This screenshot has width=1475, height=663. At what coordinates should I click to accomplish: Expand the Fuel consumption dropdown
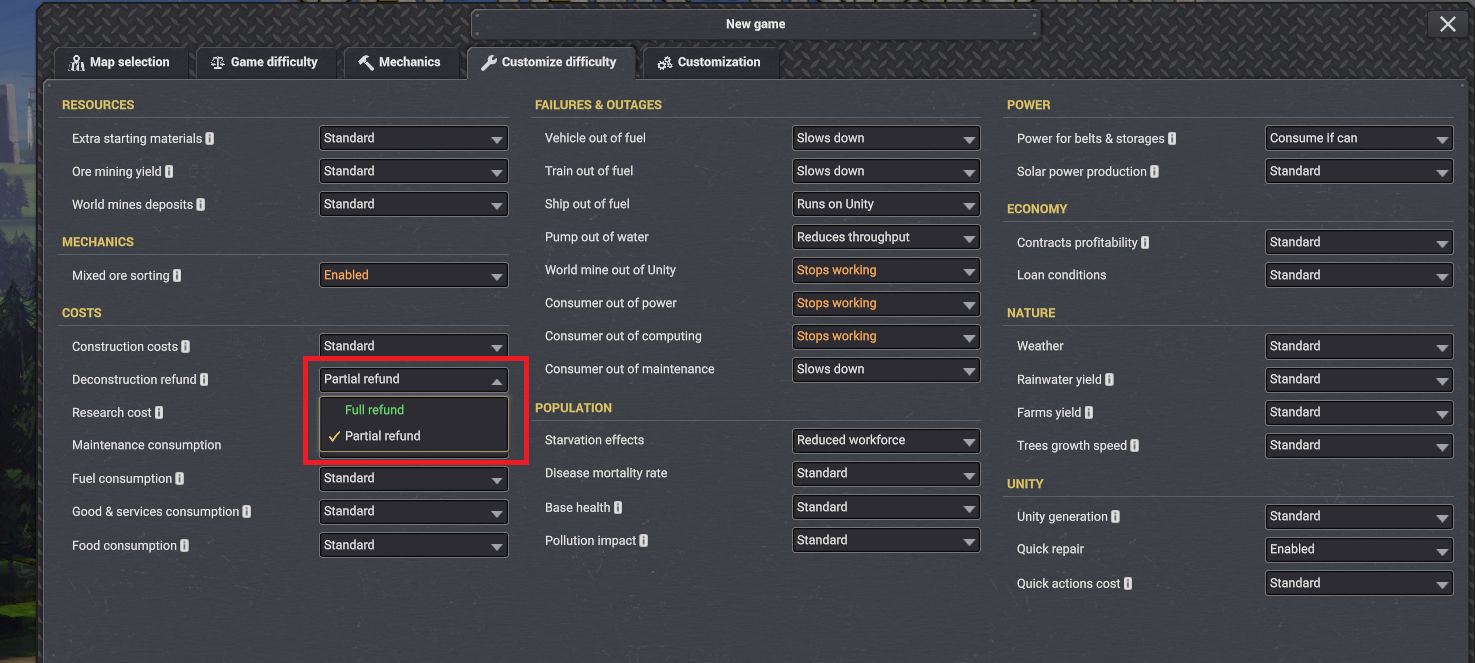pyautogui.click(x=414, y=478)
